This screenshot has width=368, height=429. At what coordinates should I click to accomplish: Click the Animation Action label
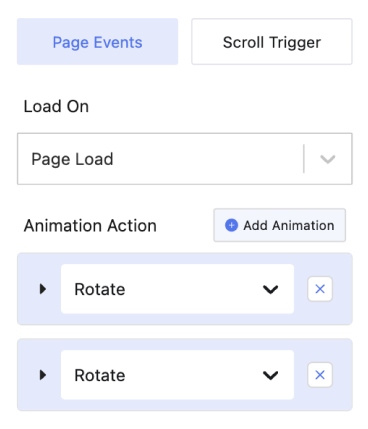pos(90,226)
